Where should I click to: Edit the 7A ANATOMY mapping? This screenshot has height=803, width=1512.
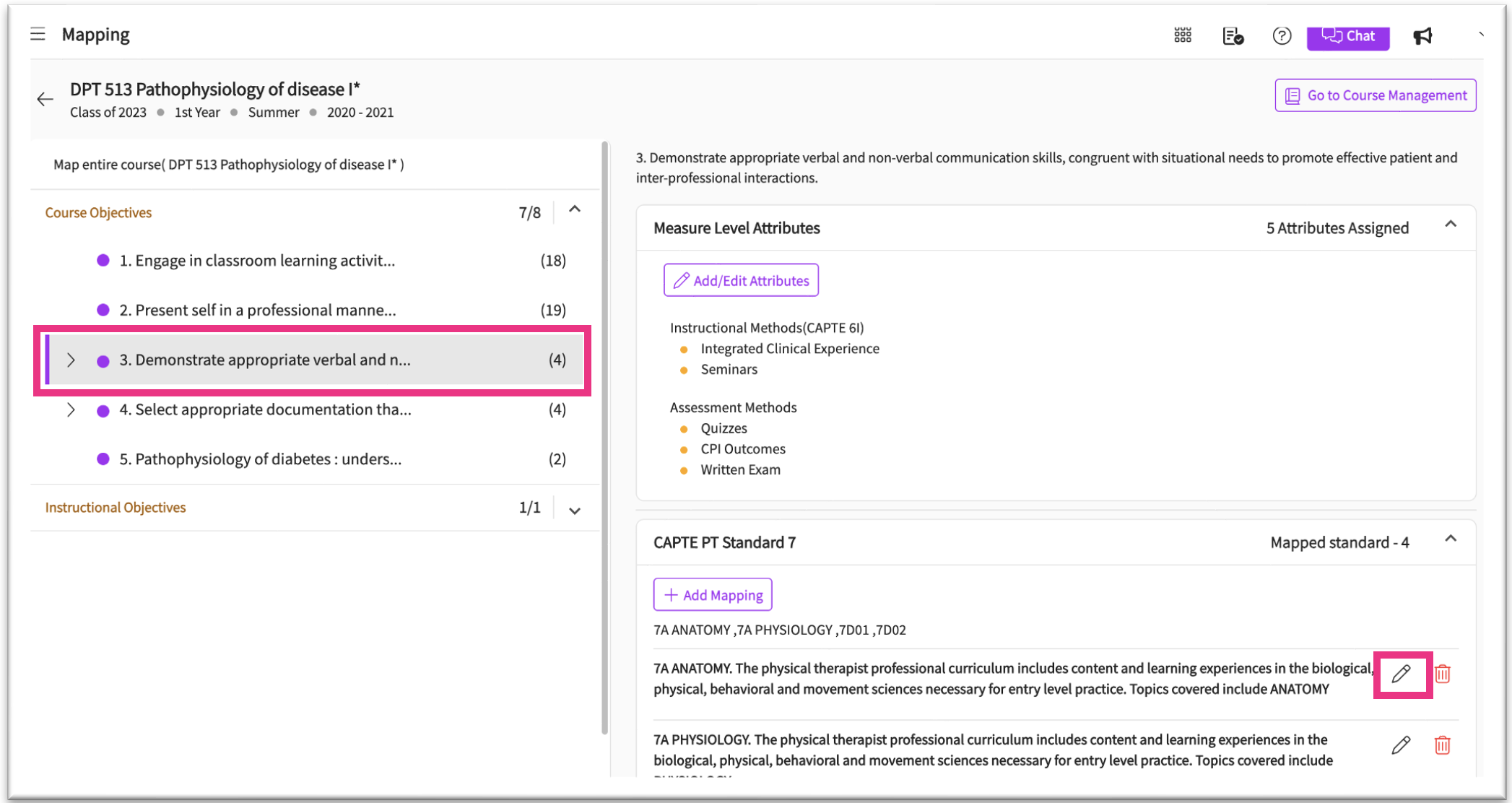point(1401,674)
